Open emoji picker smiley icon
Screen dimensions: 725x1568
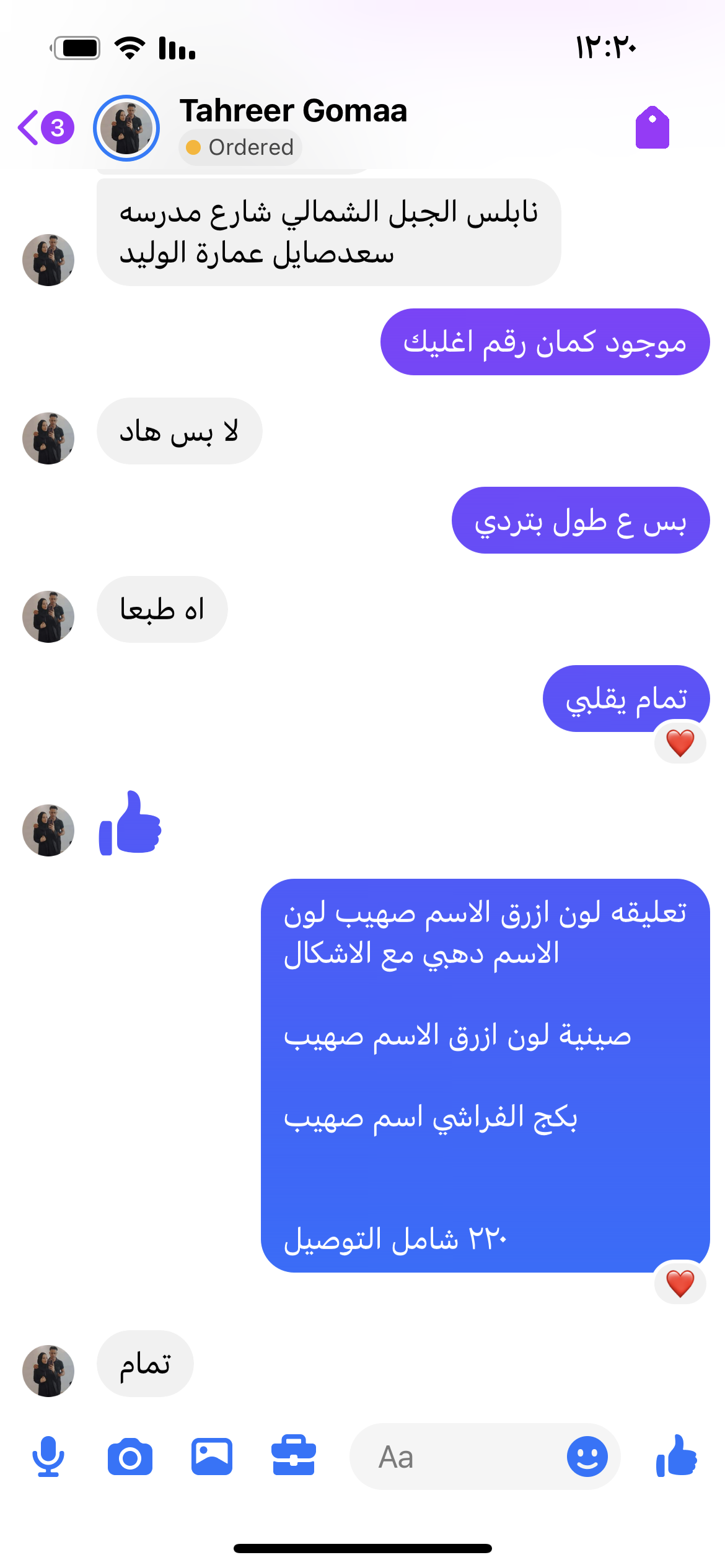[587, 1457]
